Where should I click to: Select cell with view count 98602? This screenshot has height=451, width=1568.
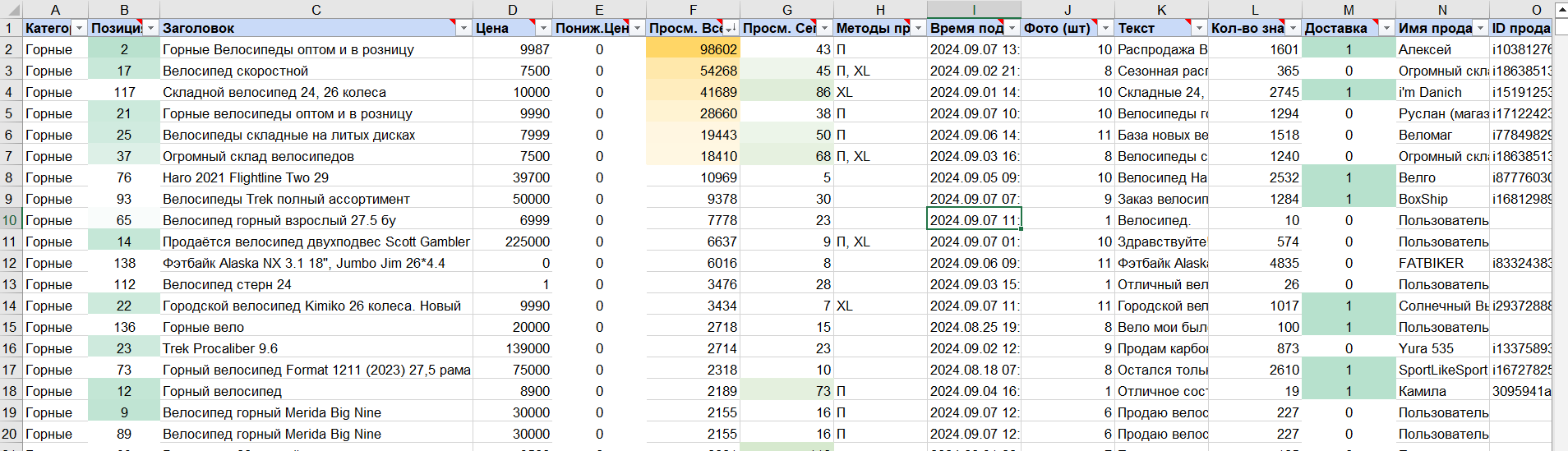[x=693, y=49]
